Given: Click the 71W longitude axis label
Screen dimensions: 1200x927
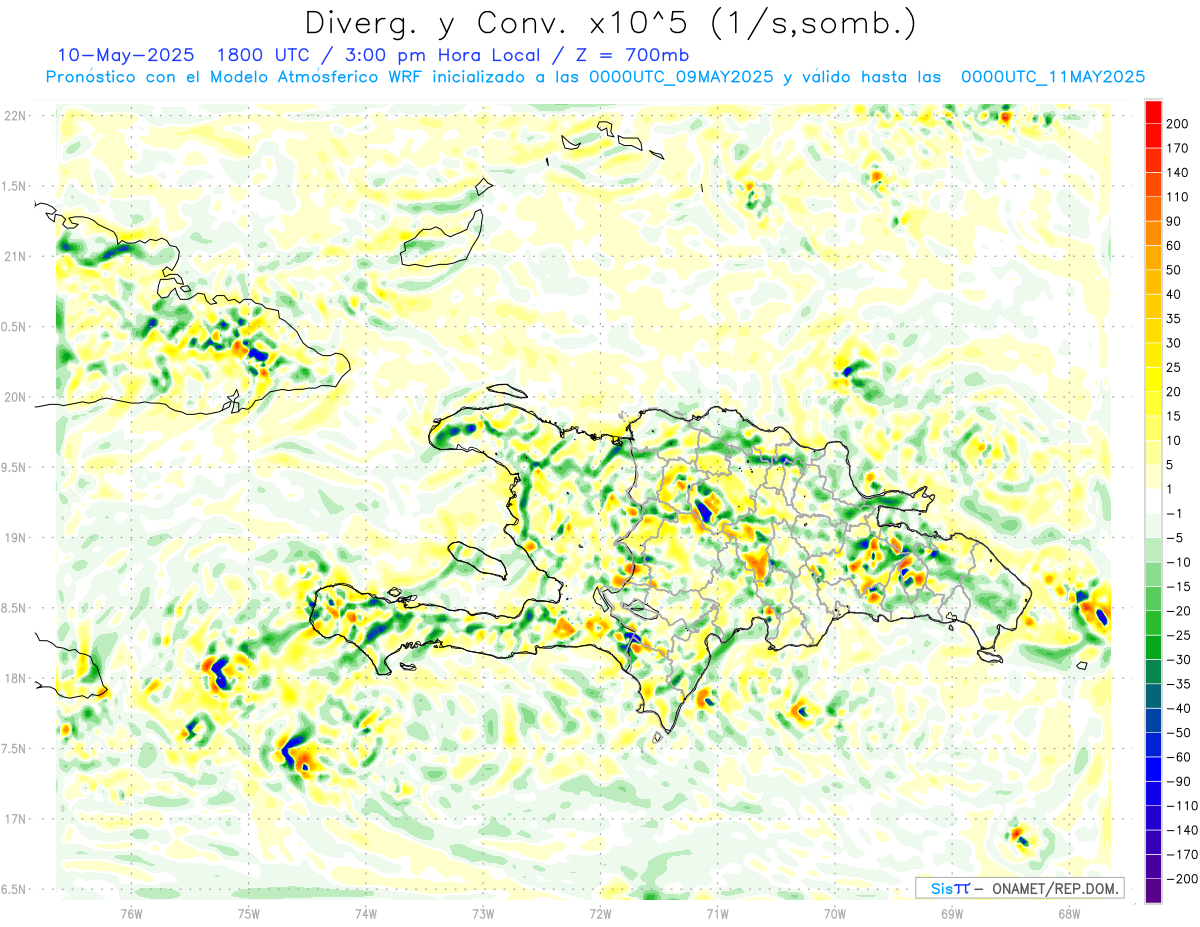Looking at the screenshot, I should pos(717,912).
